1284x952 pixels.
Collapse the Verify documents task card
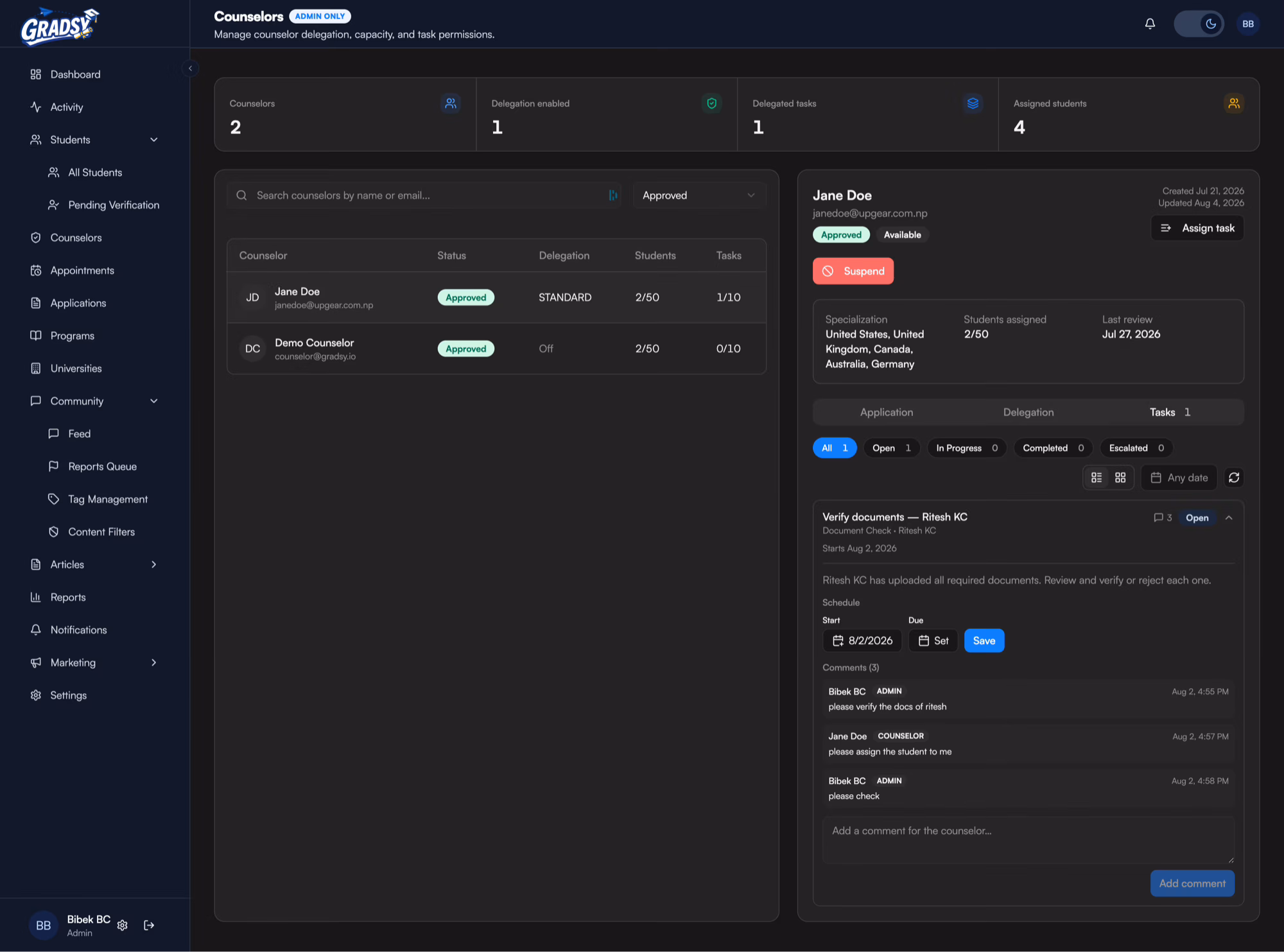point(1229,517)
